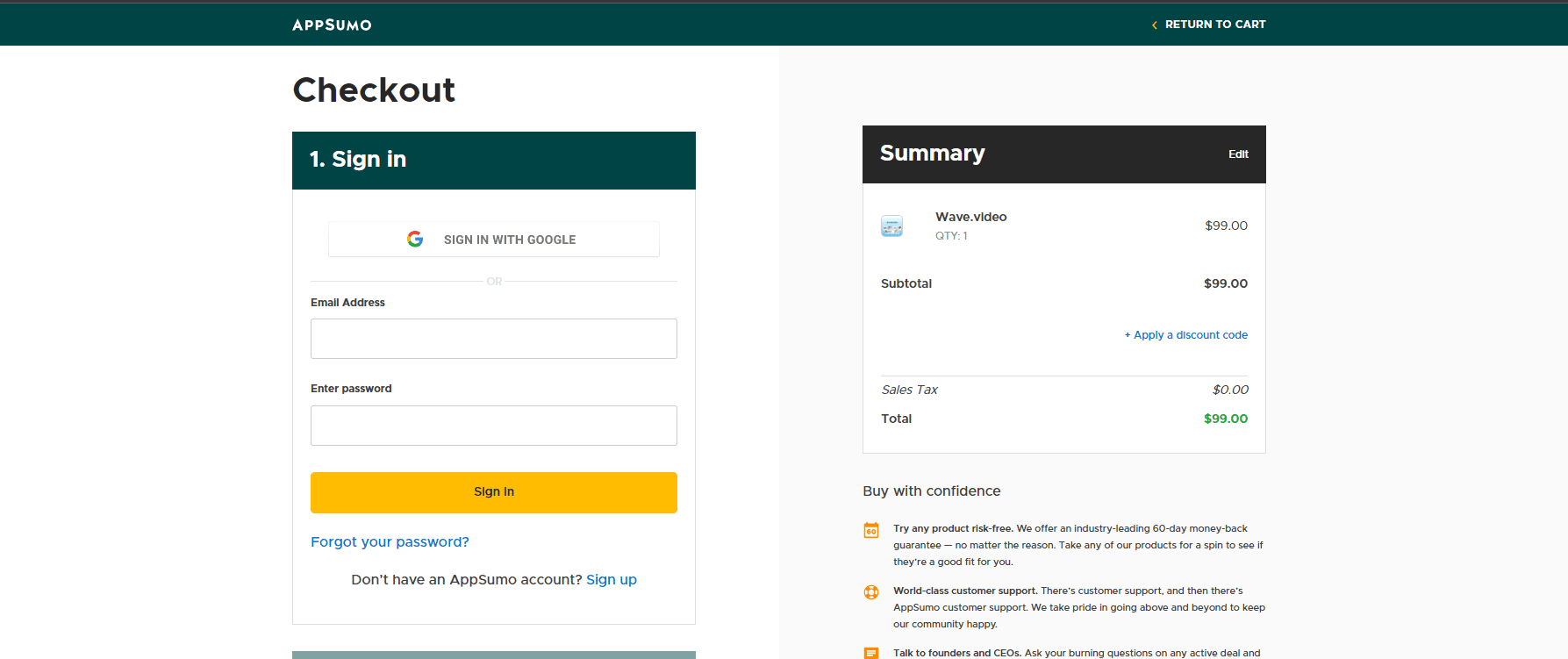This screenshot has height=659, width=1568.
Task: Click the collapsed next step bar below
Action: pyautogui.click(x=493, y=655)
